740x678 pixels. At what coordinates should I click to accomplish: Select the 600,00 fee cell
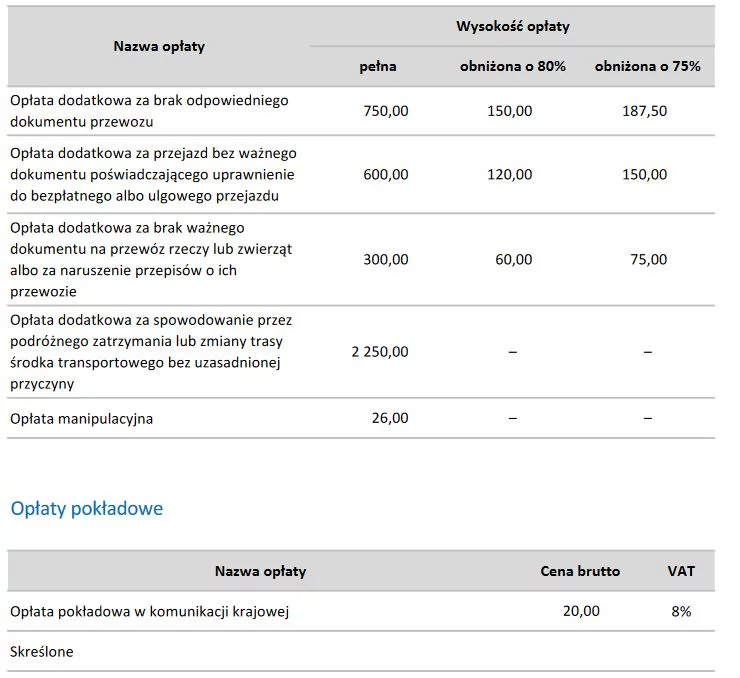pos(386,174)
